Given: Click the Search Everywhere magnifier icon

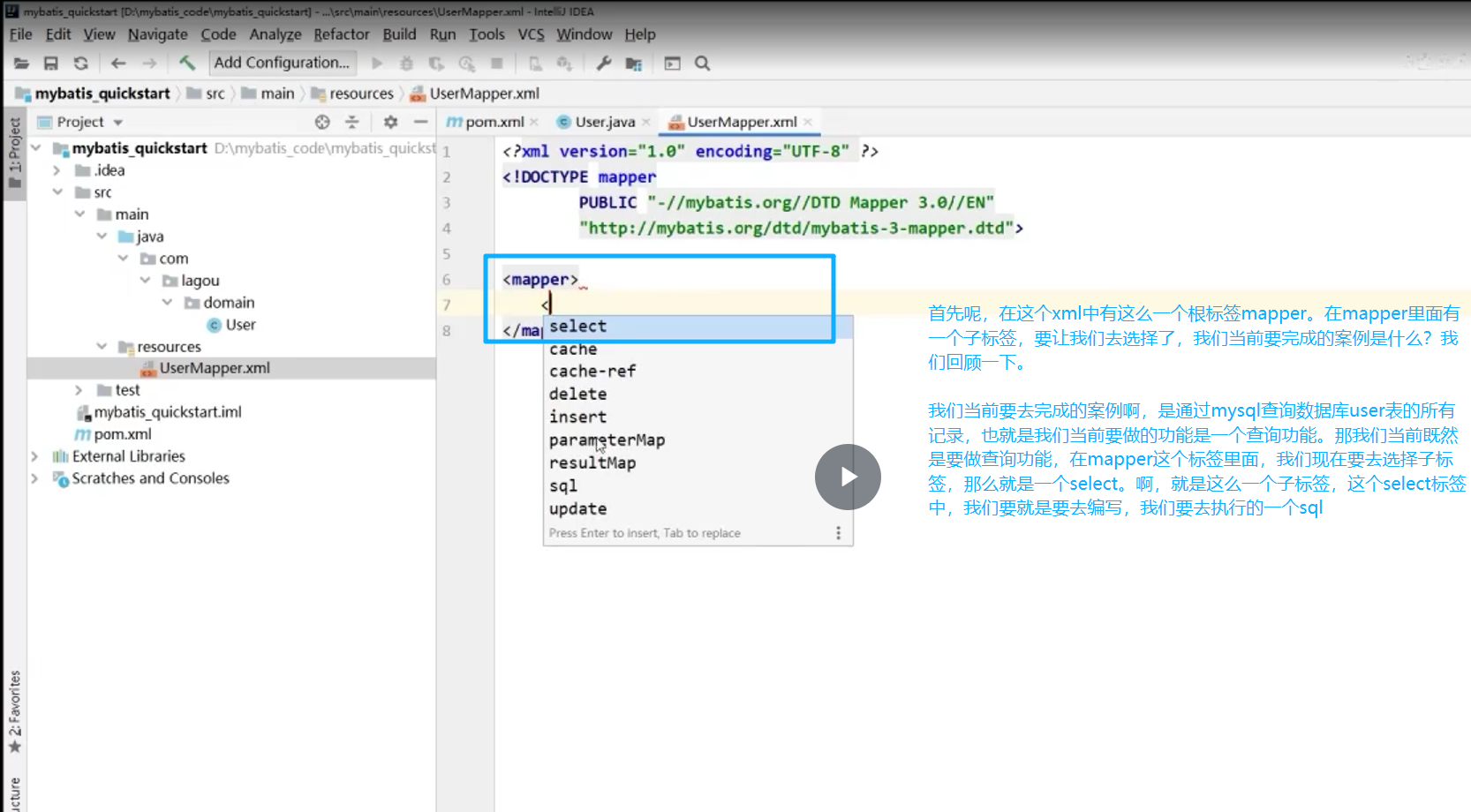Looking at the screenshot, I should [703, 64].
